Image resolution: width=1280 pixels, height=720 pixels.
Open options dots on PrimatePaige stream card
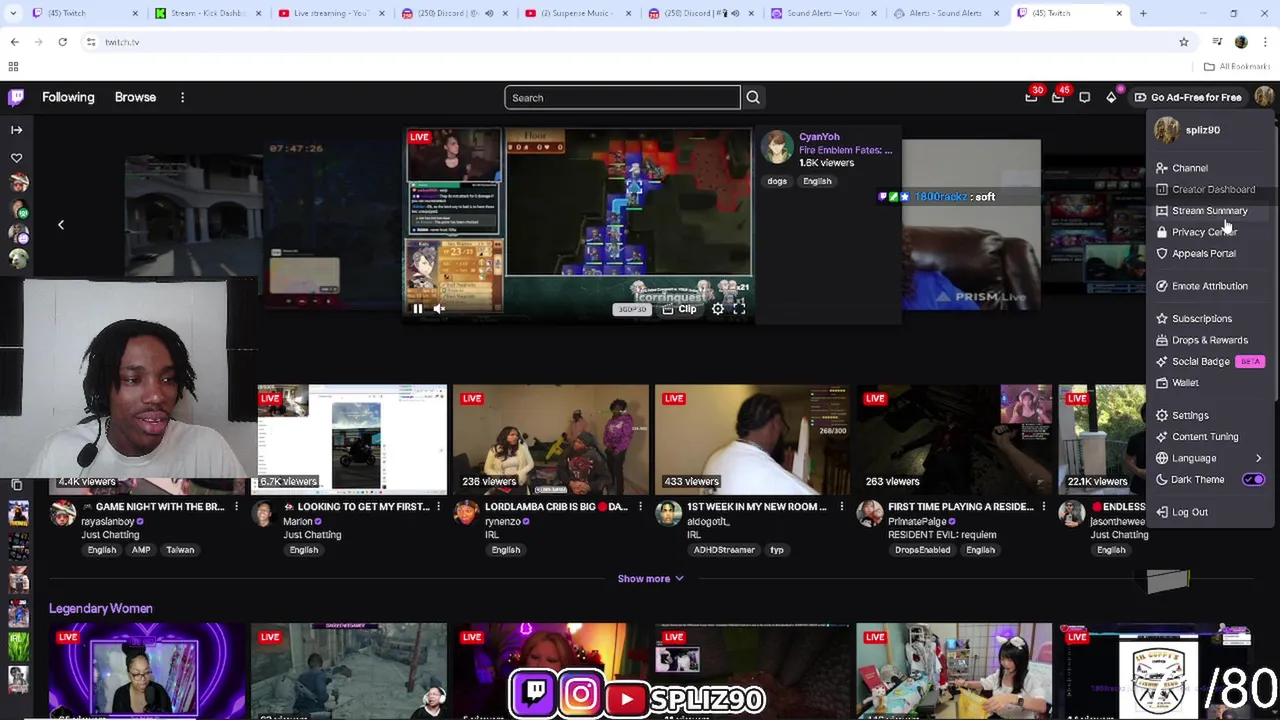(1043, 507)
